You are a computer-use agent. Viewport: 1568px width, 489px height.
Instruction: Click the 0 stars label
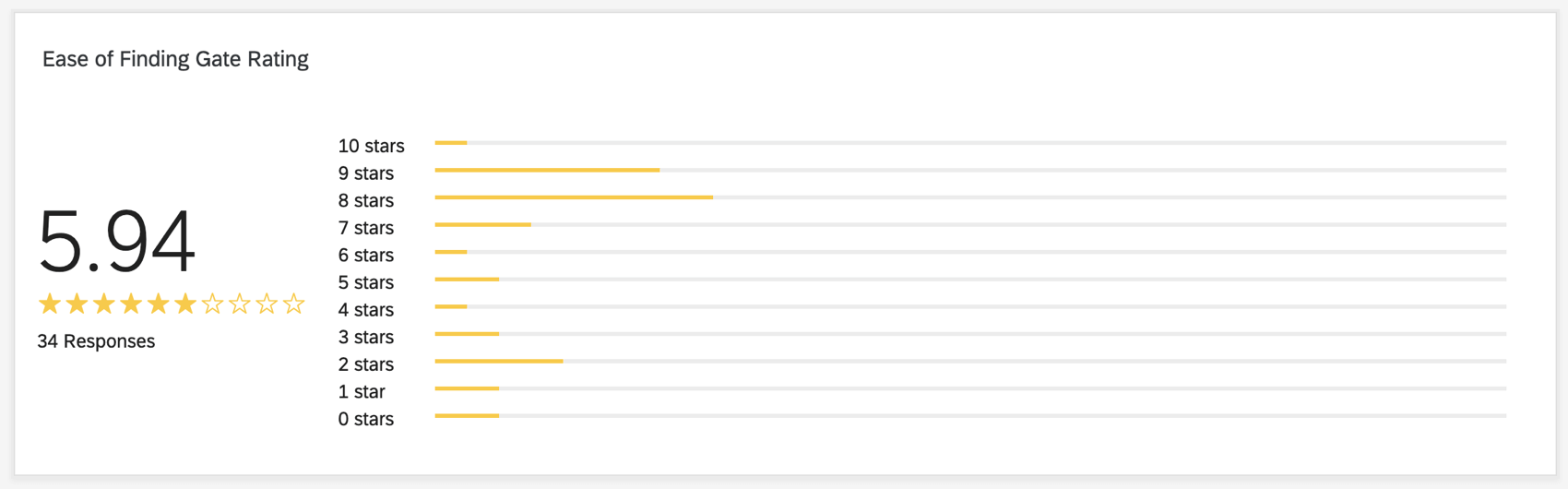point(366,419)
